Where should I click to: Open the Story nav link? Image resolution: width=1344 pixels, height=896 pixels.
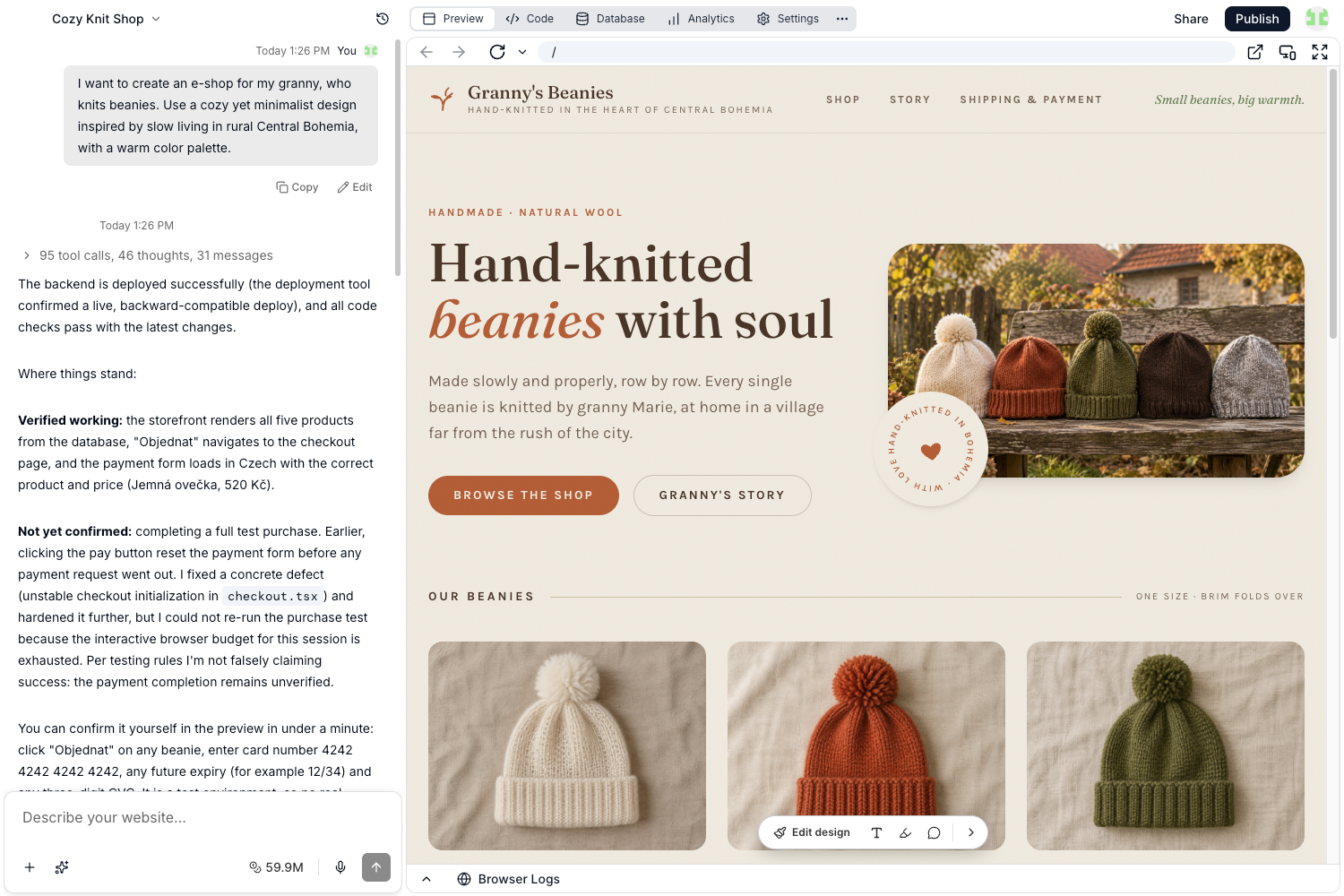pos(910,99)
